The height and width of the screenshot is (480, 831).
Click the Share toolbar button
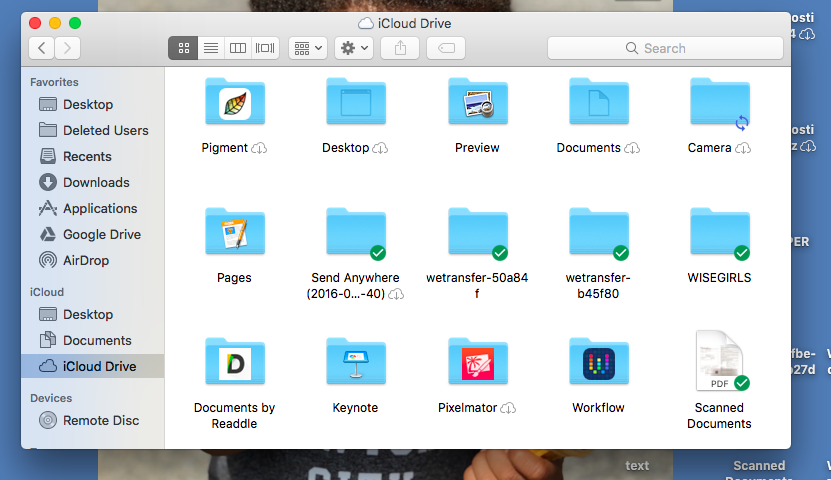click(x=400, y=48)
